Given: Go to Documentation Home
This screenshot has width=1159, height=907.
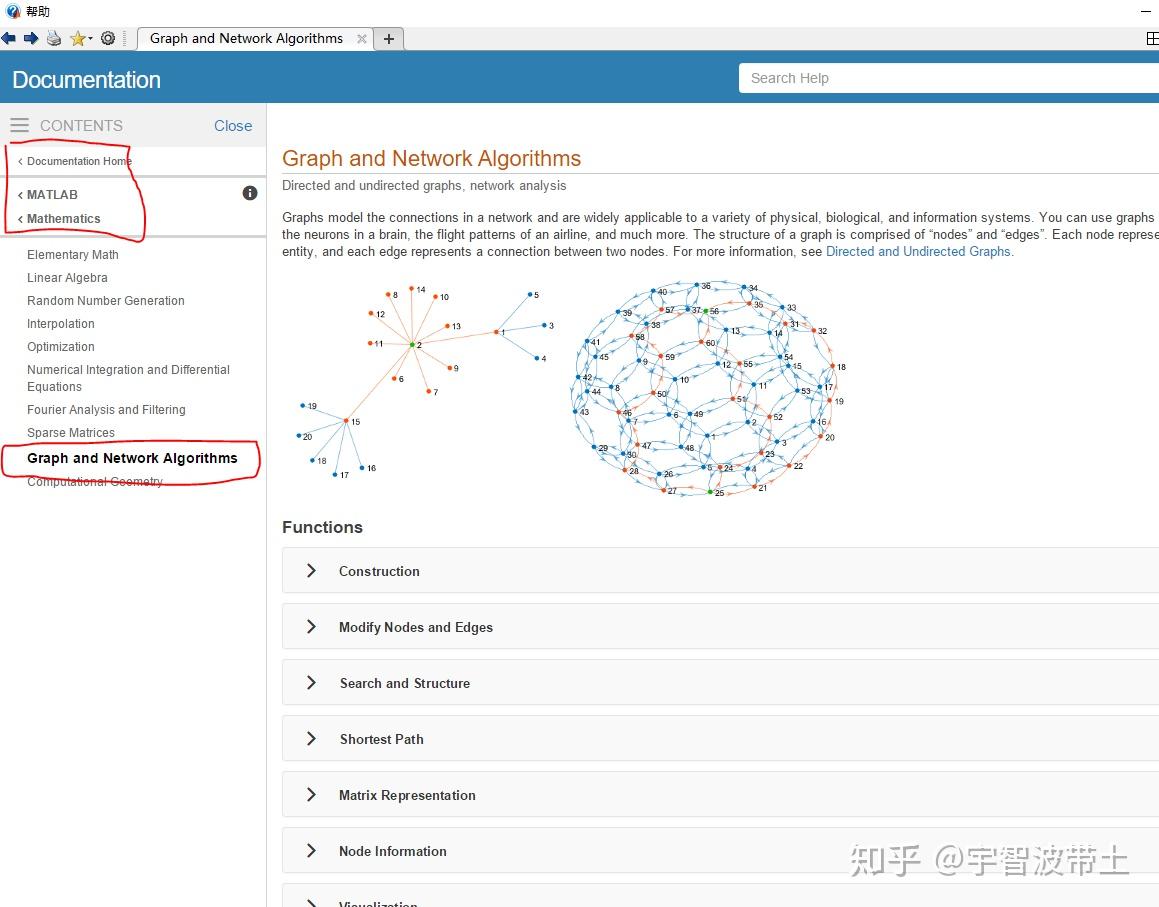Looking at the screenshot, I should coord(79,161).
